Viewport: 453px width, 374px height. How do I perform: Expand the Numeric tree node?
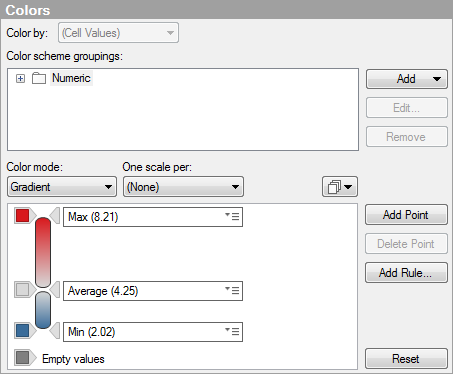pos(20,79)
